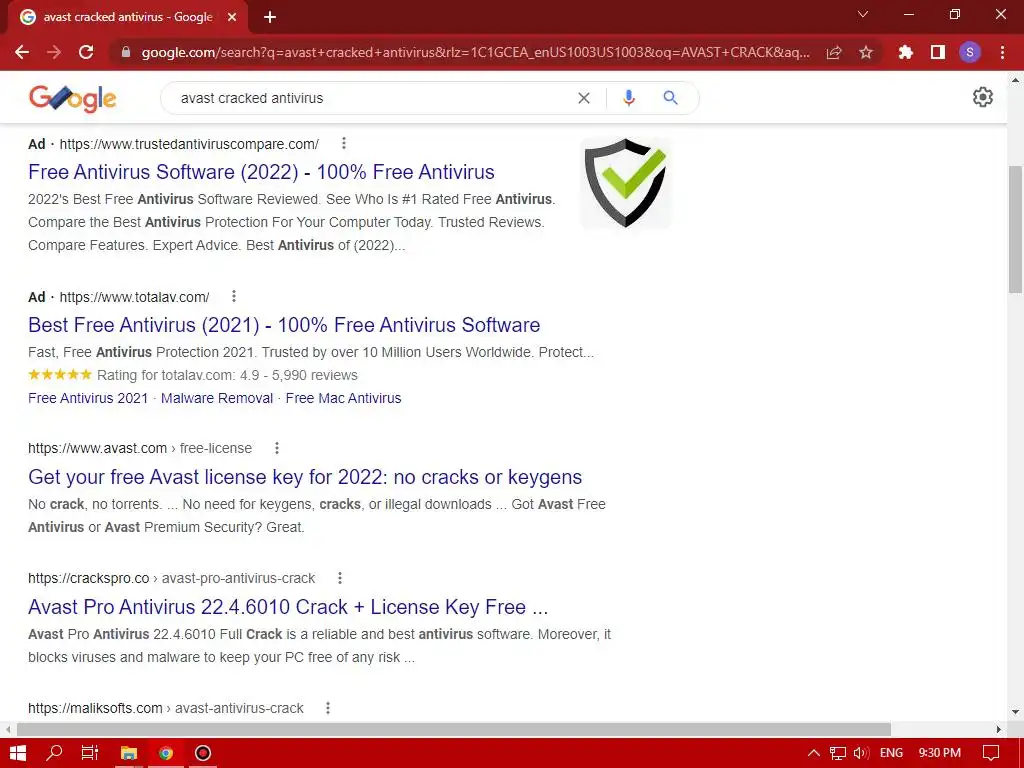Open the profile avatar labeled S
This screenshot has height=768, width=1024.
(x=970, y=52)
